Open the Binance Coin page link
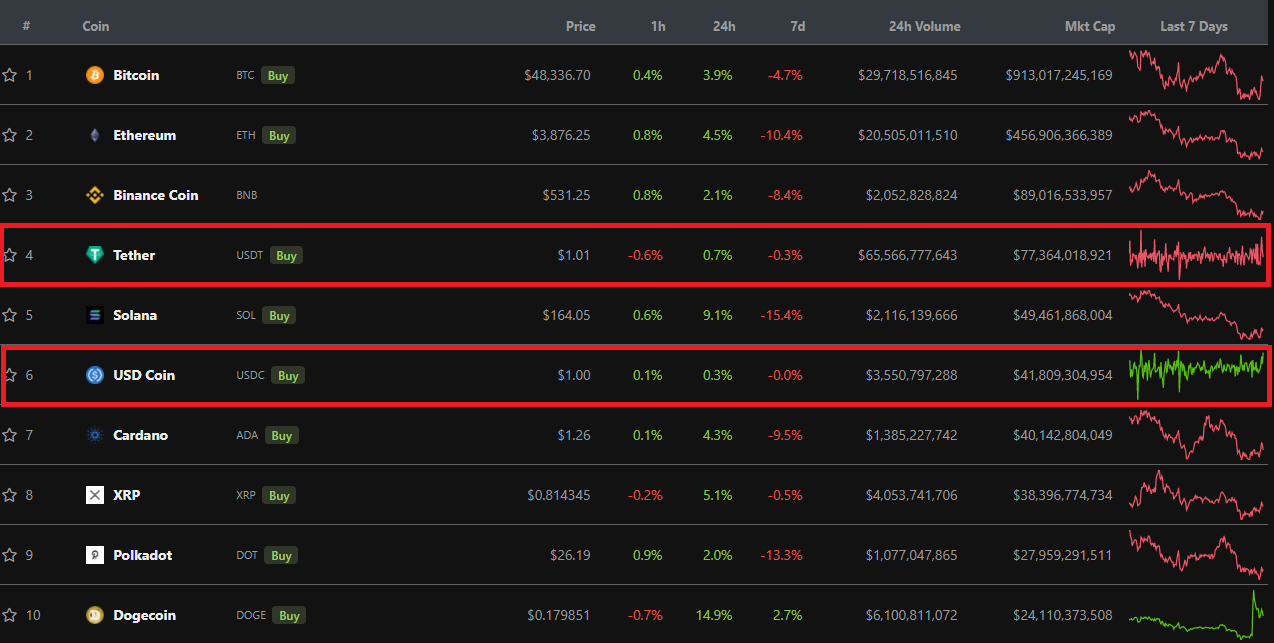Image resolution: width=1274 pixels, height=643 pixels. (x=156, y=195)
